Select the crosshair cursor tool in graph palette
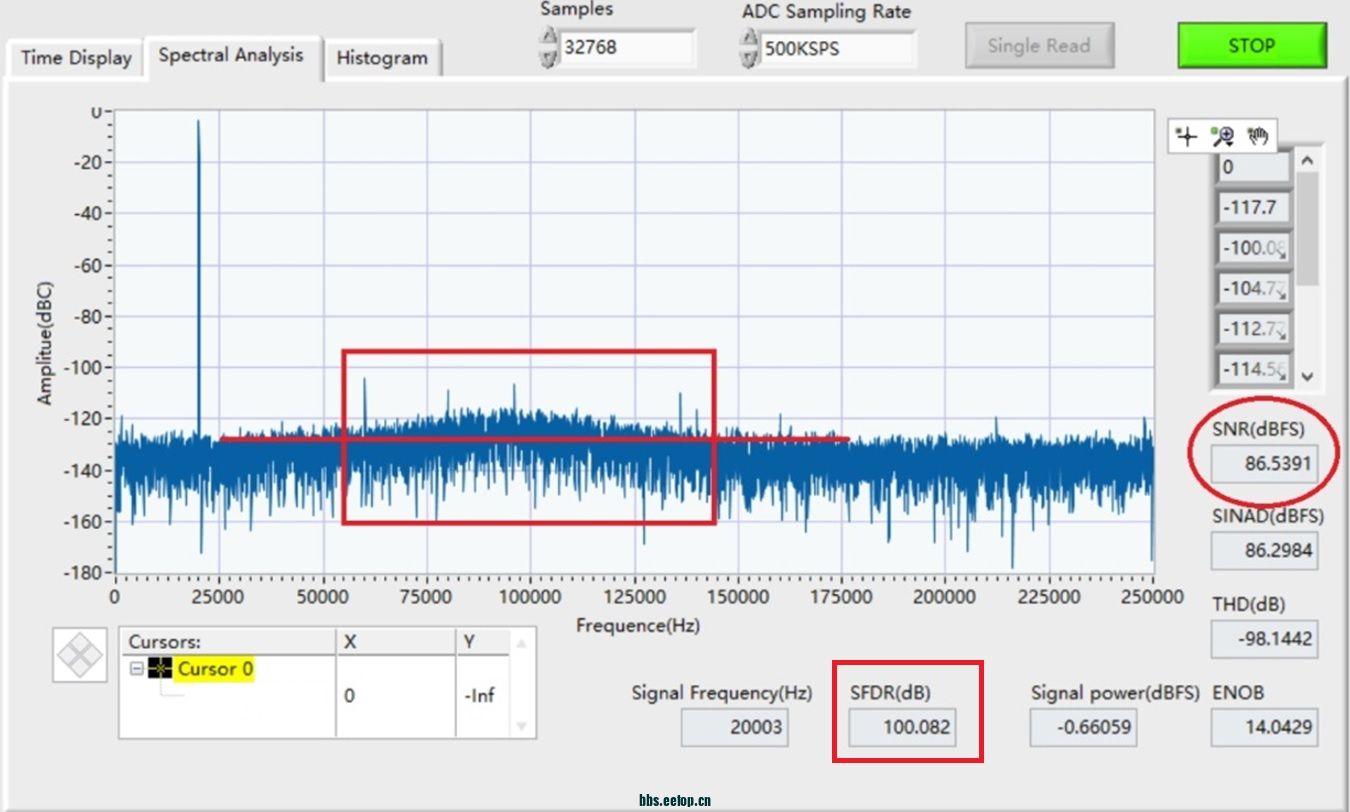The width and height of the screenshot is (1350, 812). coord(1187,136)
